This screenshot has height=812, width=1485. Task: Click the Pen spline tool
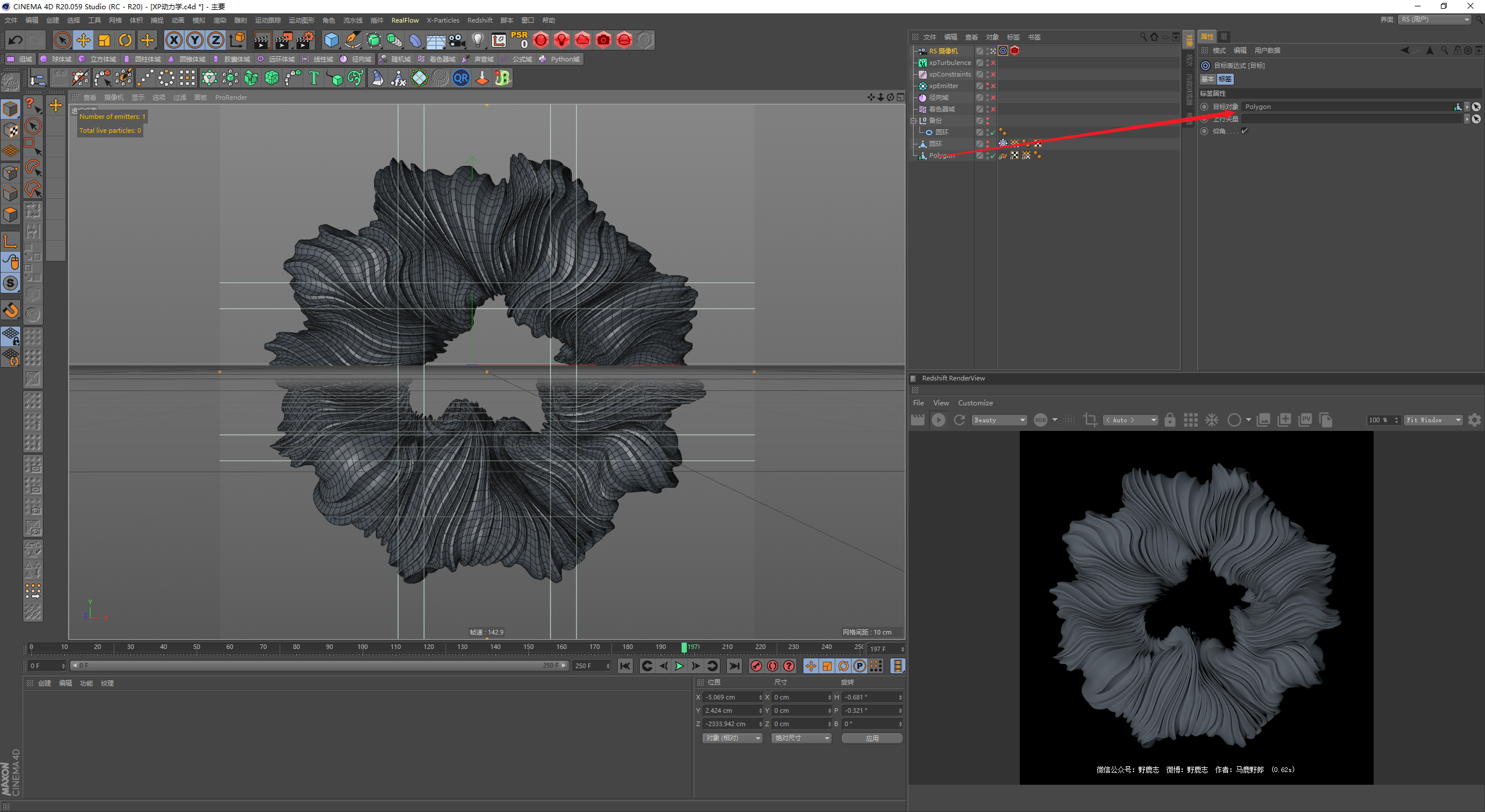pos(352,40)
